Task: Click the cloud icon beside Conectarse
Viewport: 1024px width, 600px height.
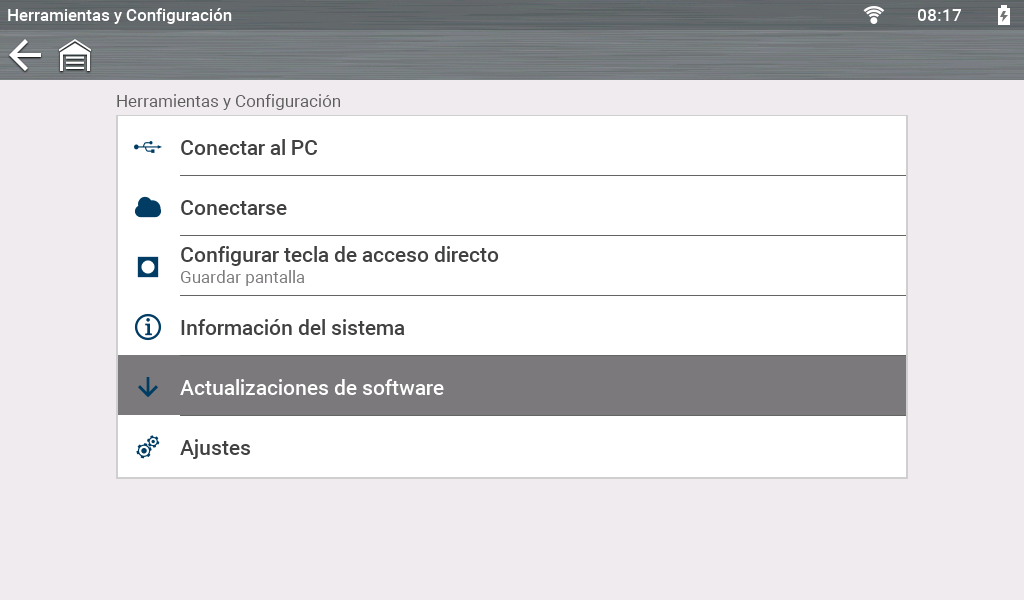Action: pos(148,208)
